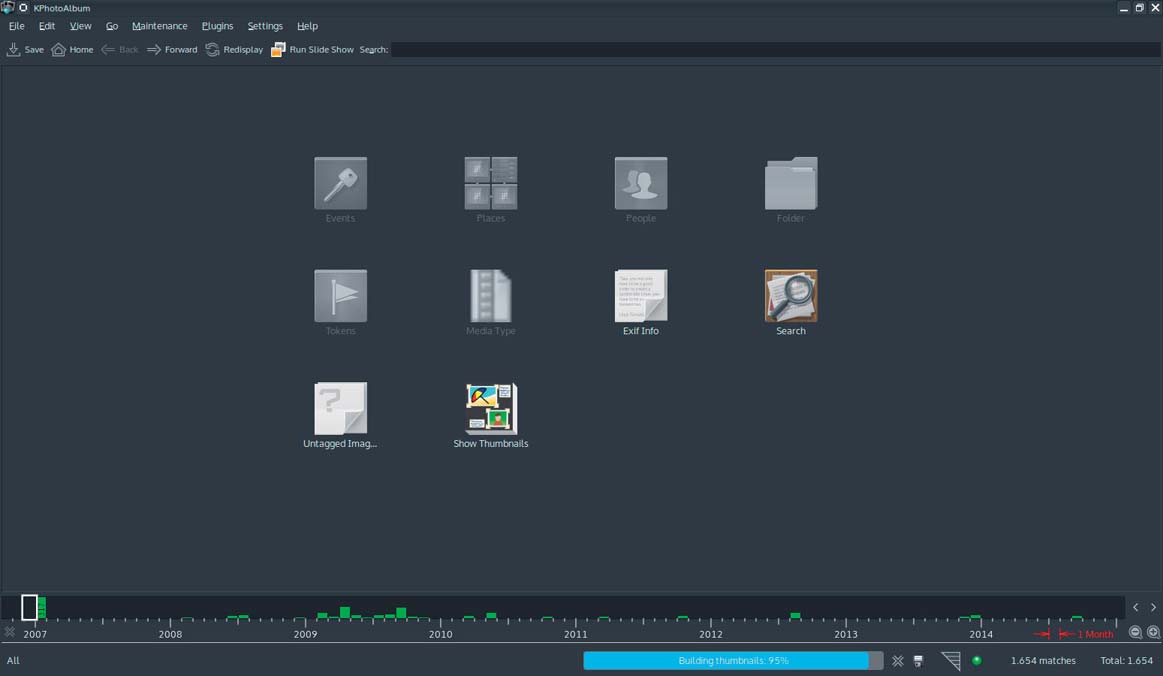Select the green bar in mid-2012 on timeline
Image resolution: width=1163 pixels, height=676 pixels.
point(795,616)
